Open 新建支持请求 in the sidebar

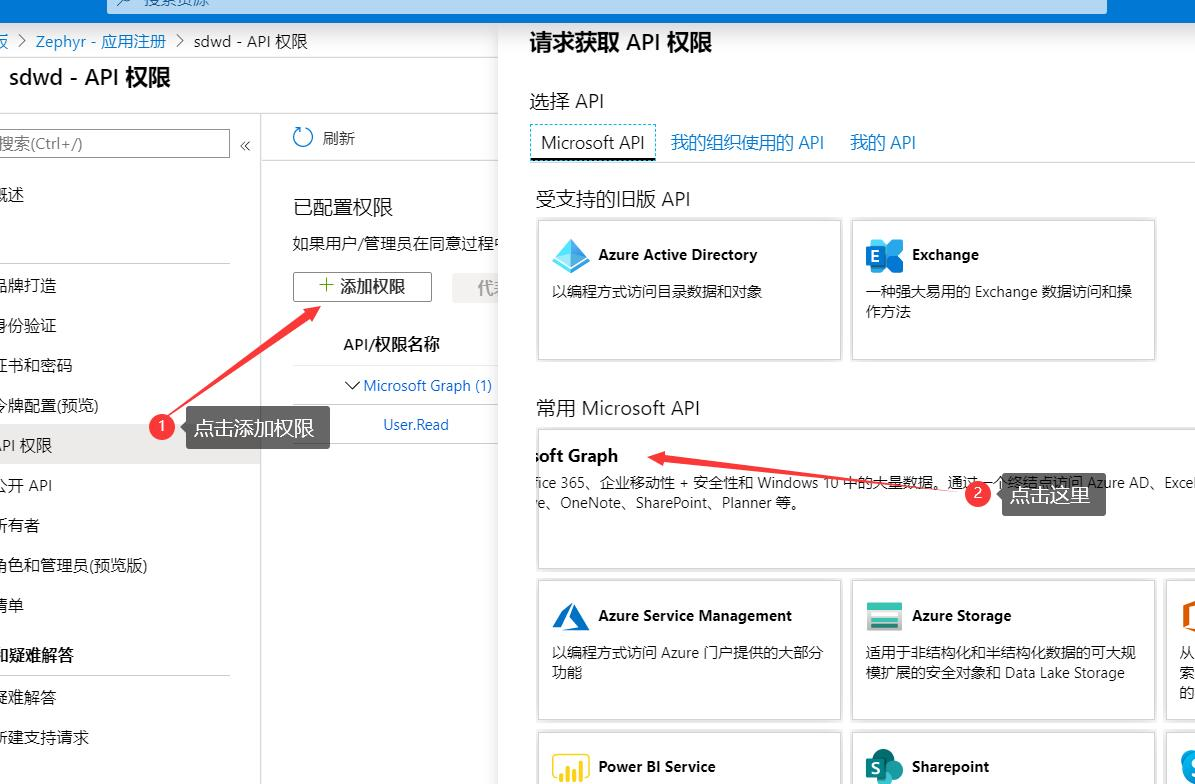pyautogui.click(x=44, y=737)
